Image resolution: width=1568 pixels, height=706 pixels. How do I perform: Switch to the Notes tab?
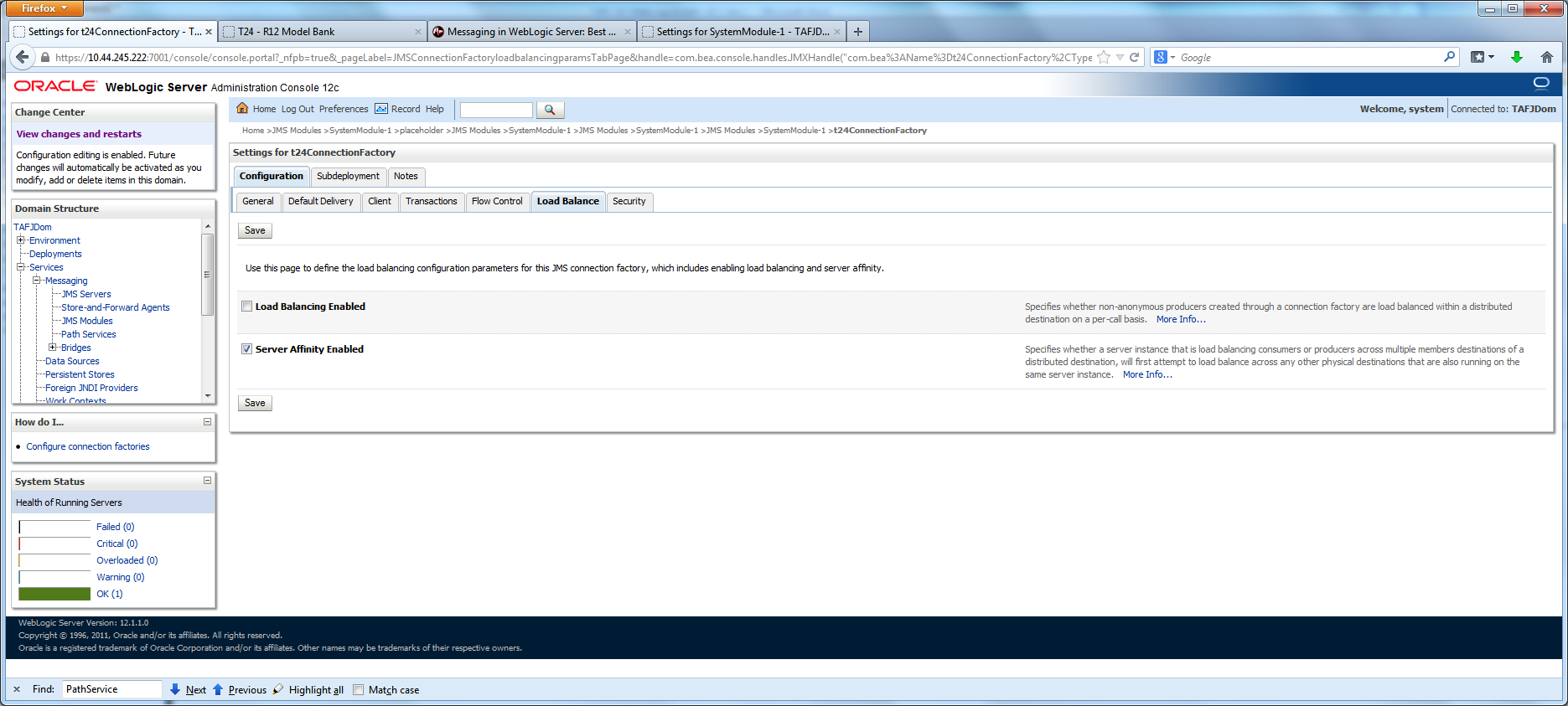point(406,176)
